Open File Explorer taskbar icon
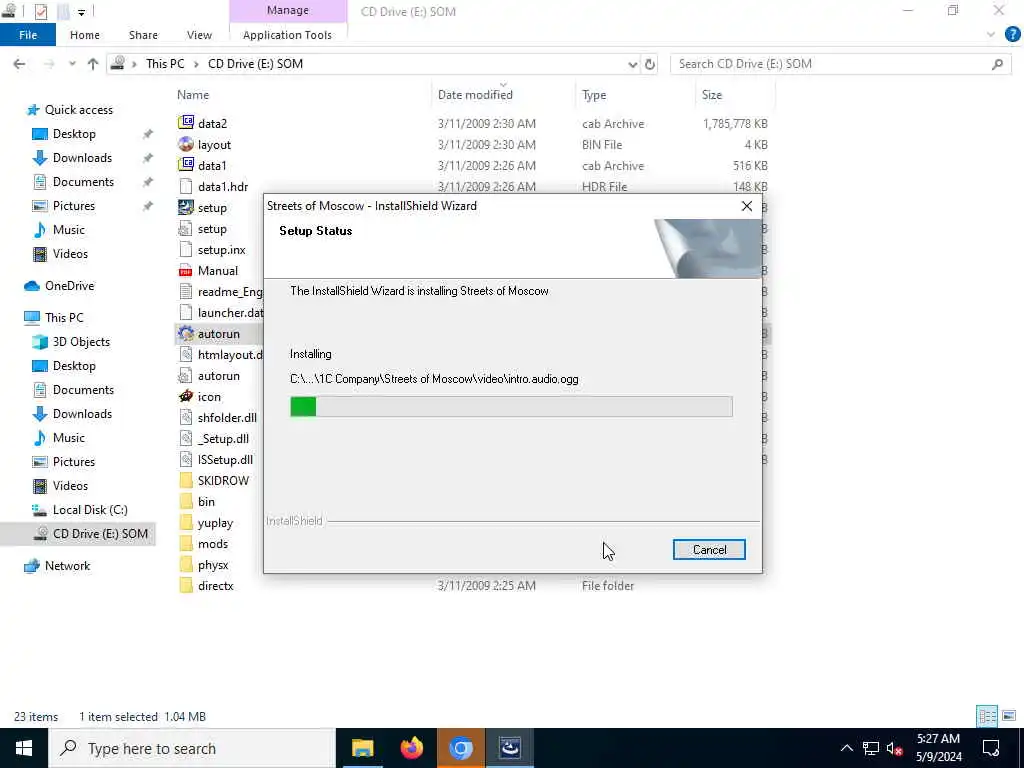 362,748
